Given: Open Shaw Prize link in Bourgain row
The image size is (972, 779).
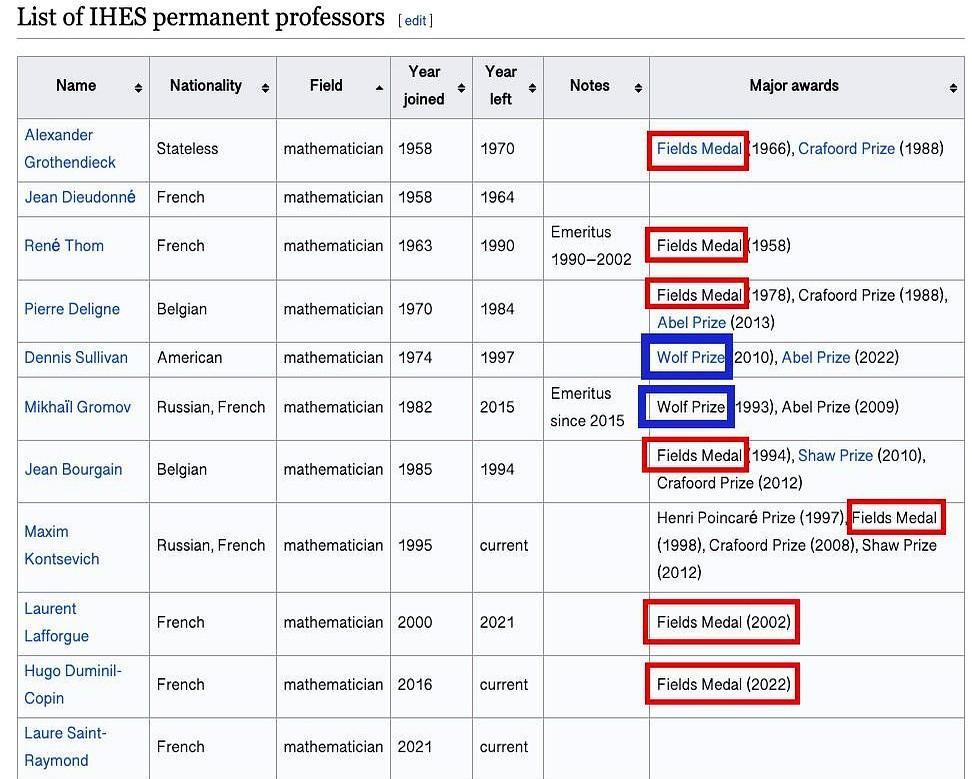Looking at the screenshot, I should click(x=835, y=456).
